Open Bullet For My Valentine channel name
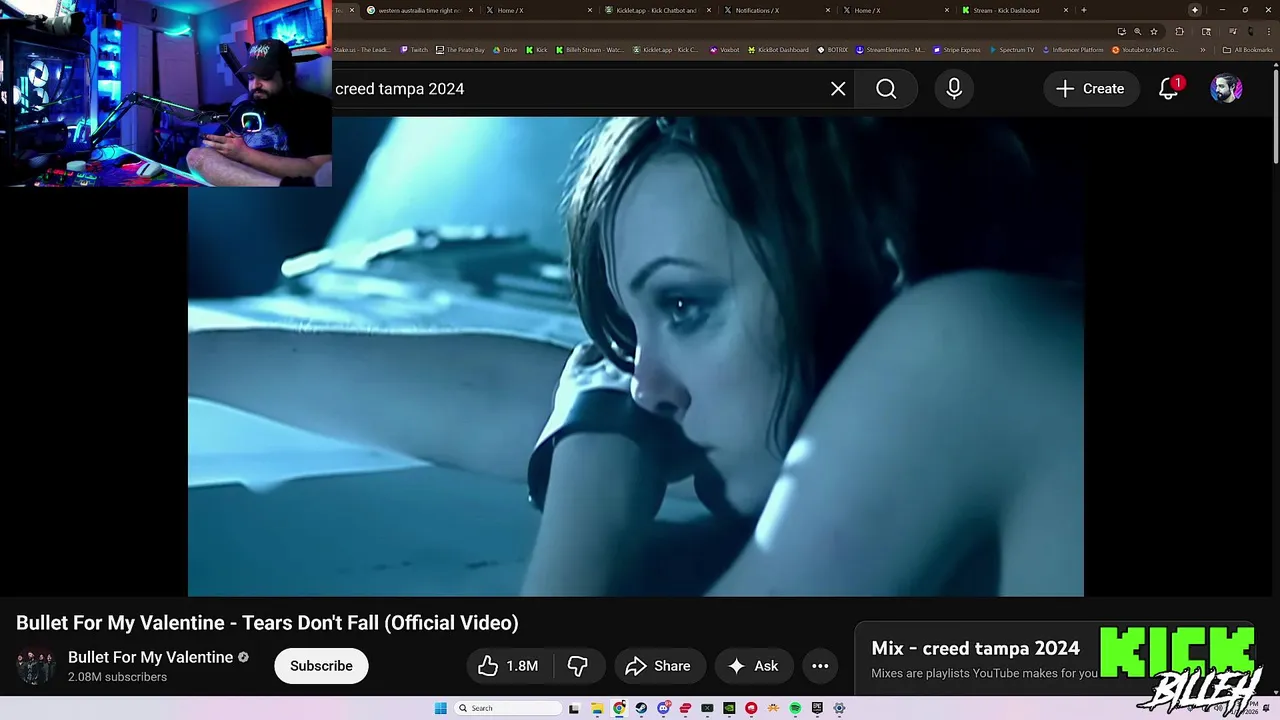 (x=151, y=657)
